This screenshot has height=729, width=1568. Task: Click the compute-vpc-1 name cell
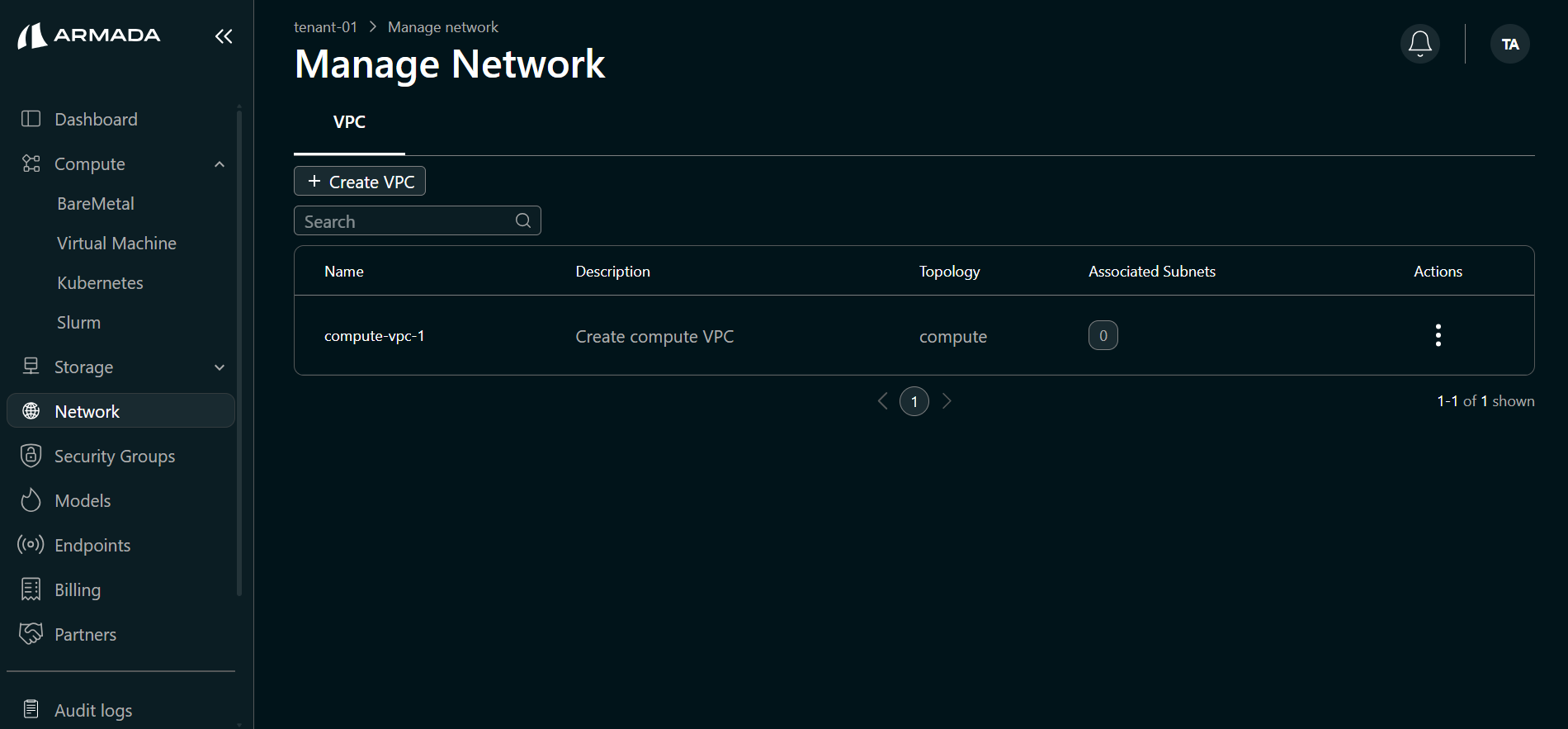pyautogui.click(x=374, y=336)
